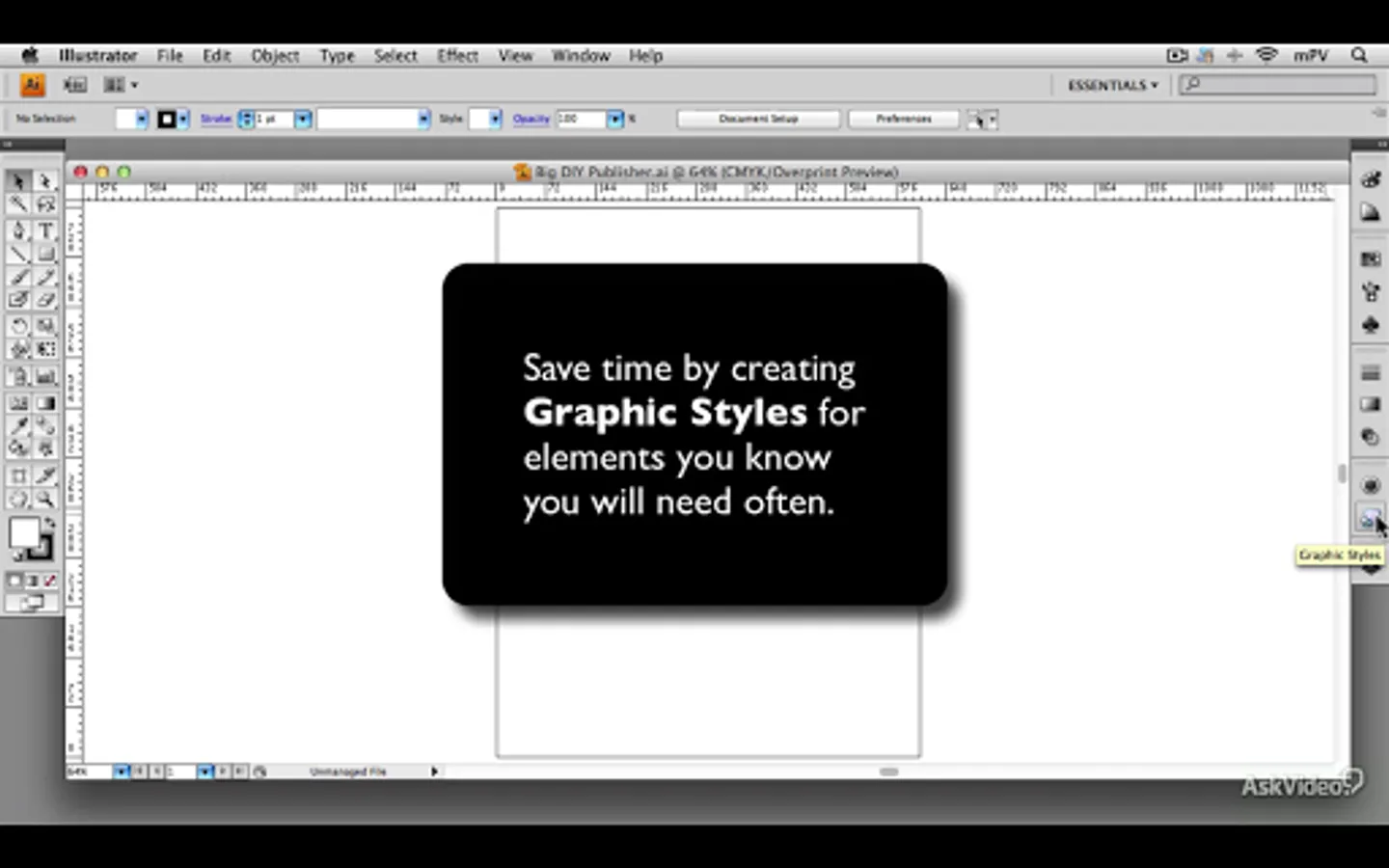This screenshot has width=1389, height=868.
Task: Click the workspace search field
Action: point(1278,85)
